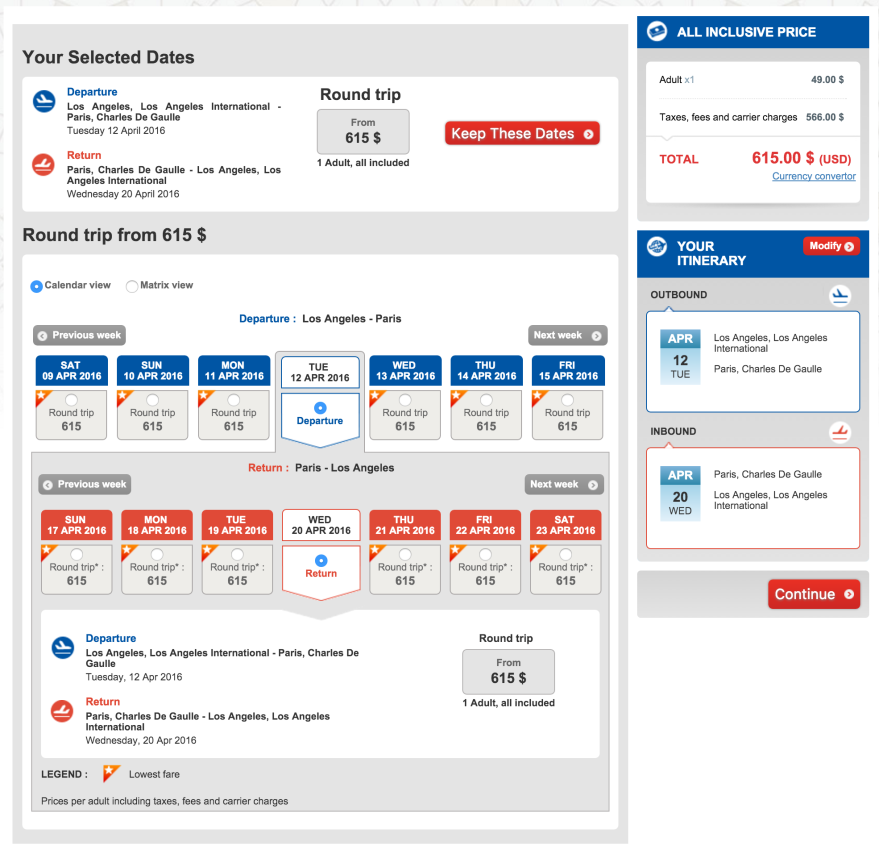The height and width of the screenshot is (850, 879).
Task: Open the THU 14 APR 2016 departure tab
Action: pyautogui.click(x=487, y=371)
